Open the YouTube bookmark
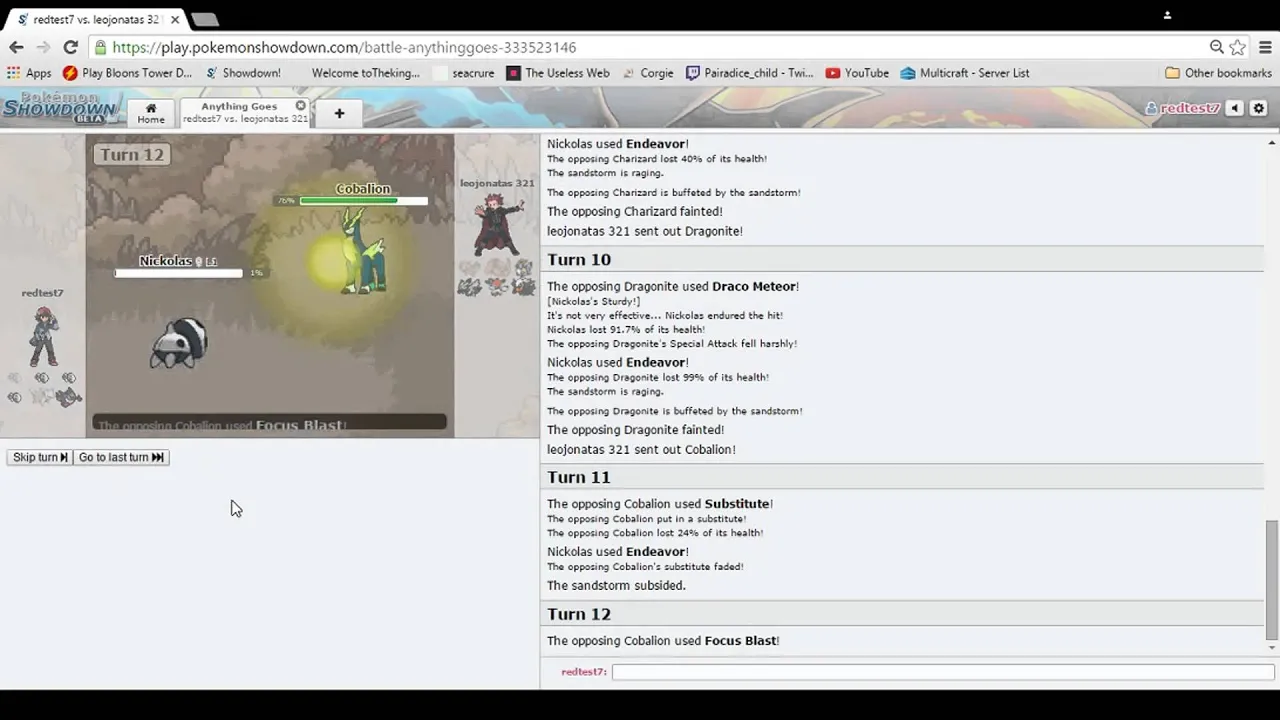Viewport: 1280px width, 720px height. [x=857, y=73]
